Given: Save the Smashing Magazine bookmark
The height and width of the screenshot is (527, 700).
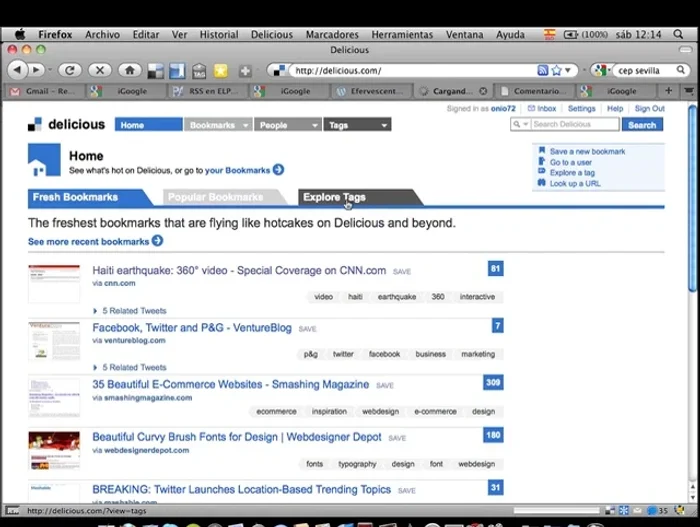Looking at the screenshot, I should tap(385, 385).
